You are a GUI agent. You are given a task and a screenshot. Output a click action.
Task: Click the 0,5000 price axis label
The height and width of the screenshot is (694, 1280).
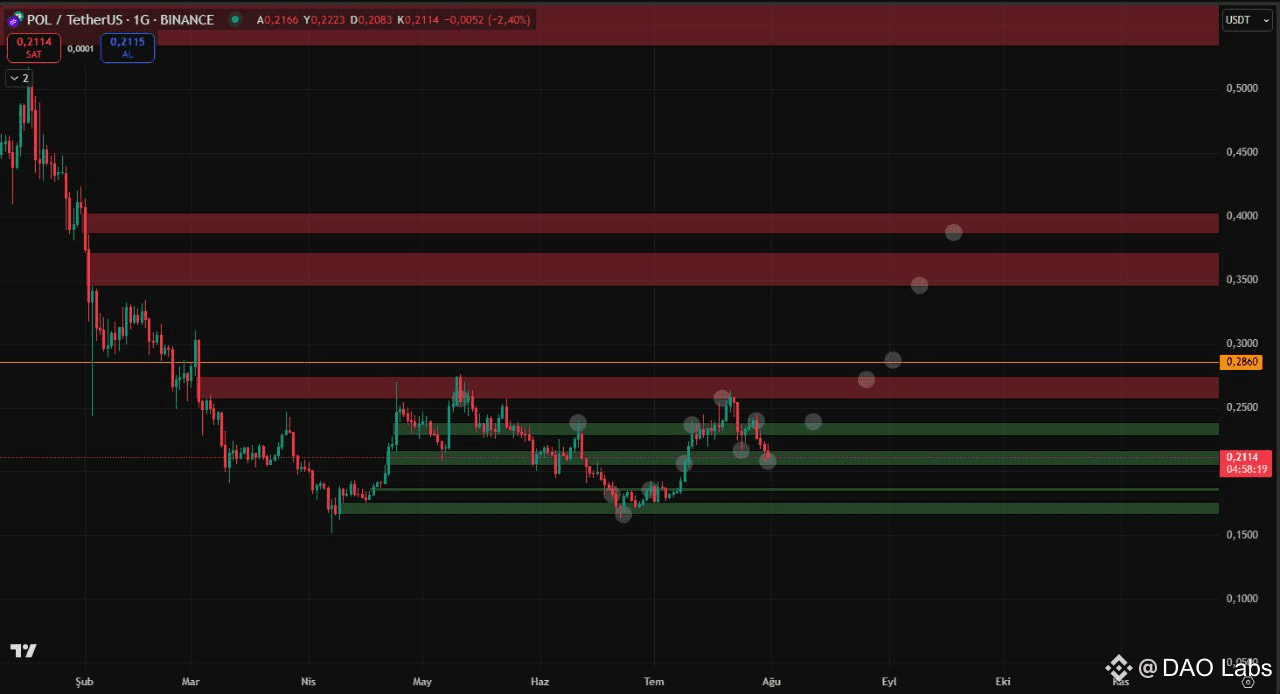[x=1242, y=88]
